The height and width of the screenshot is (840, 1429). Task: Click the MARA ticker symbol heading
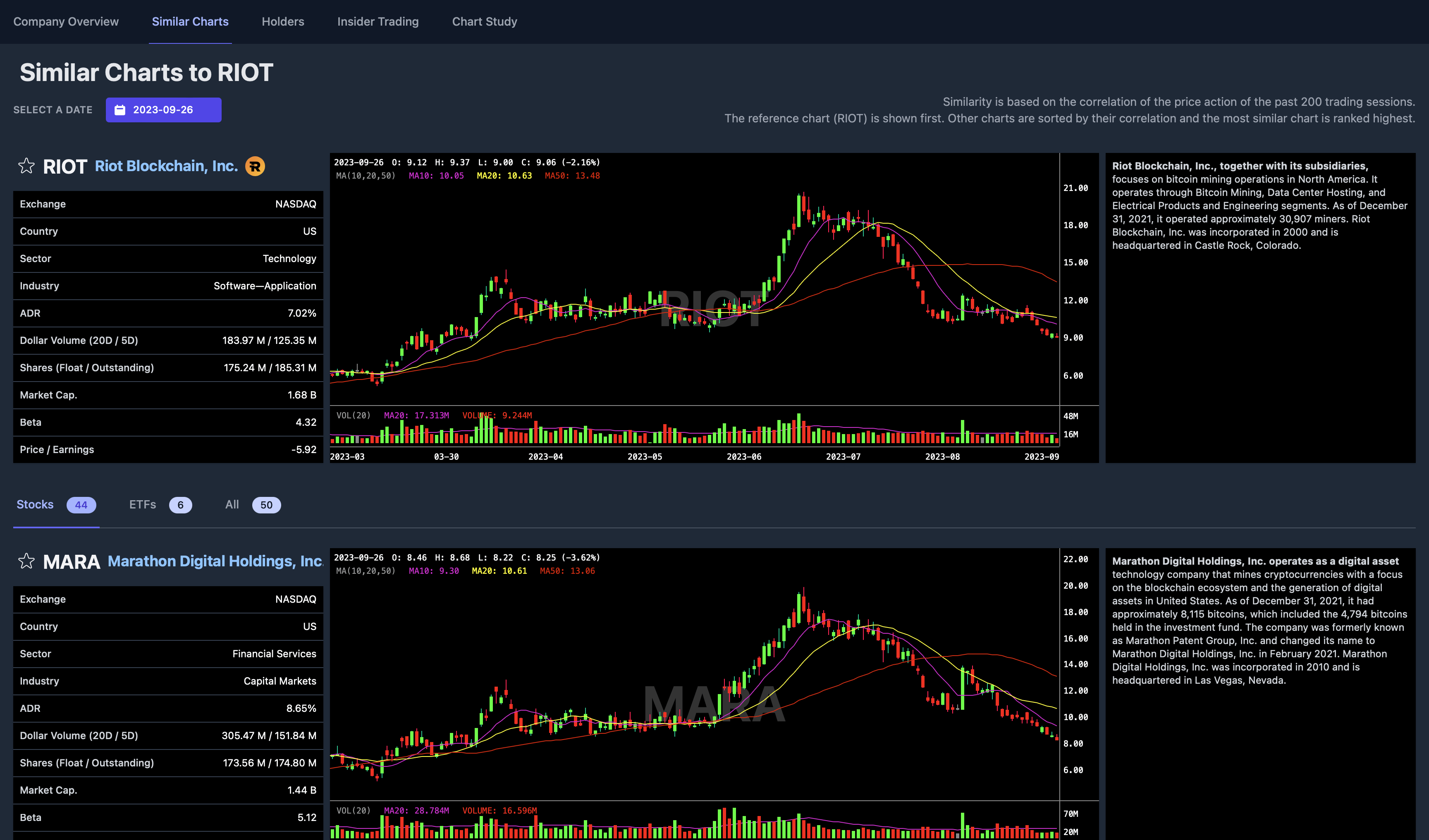pyautogui.click(x=72, y=562)
